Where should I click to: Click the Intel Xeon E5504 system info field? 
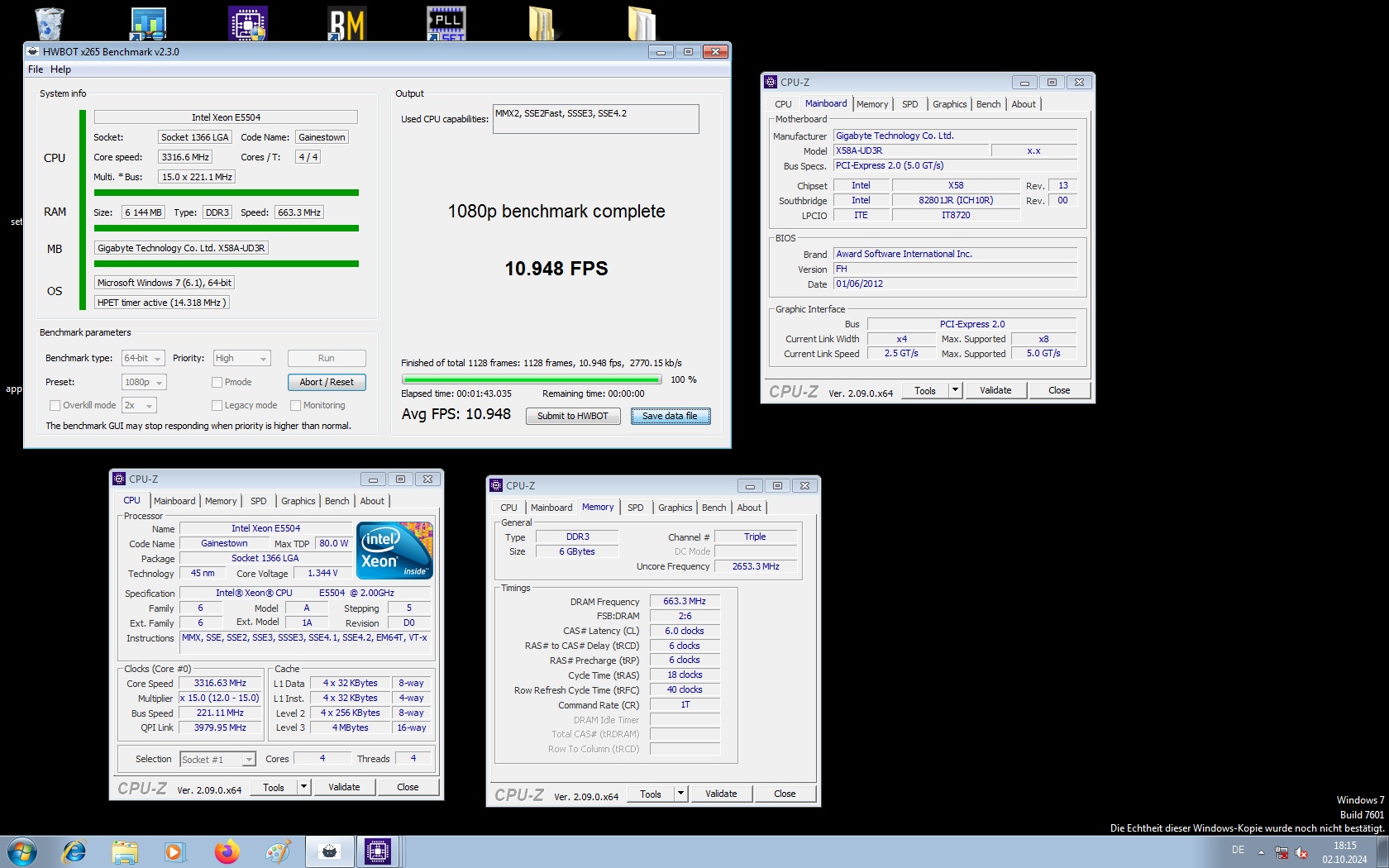click(x=226, y=117)
